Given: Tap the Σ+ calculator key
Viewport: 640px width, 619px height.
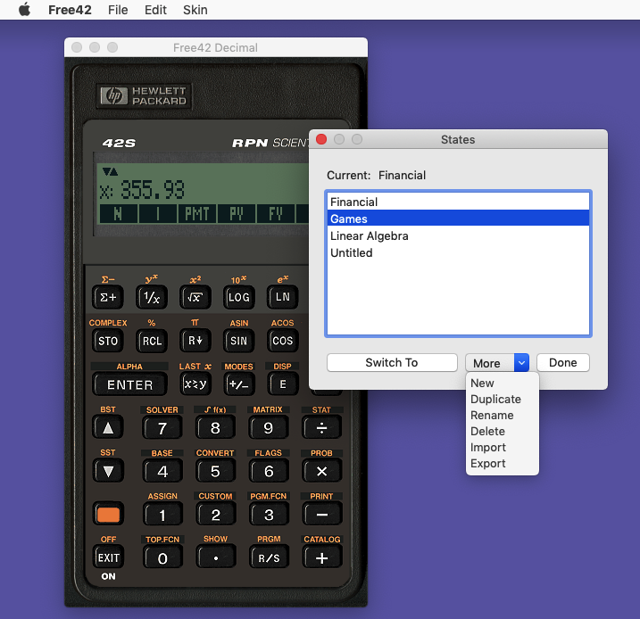Looking at the screenshot, I should pyautogui.click(x=108, y=297).
